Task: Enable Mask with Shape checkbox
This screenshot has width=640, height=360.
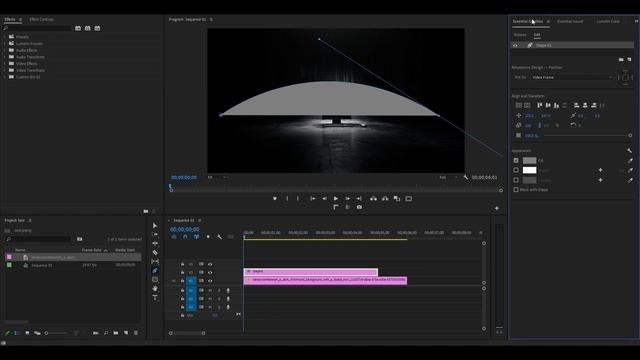Action: coord(516,189)
